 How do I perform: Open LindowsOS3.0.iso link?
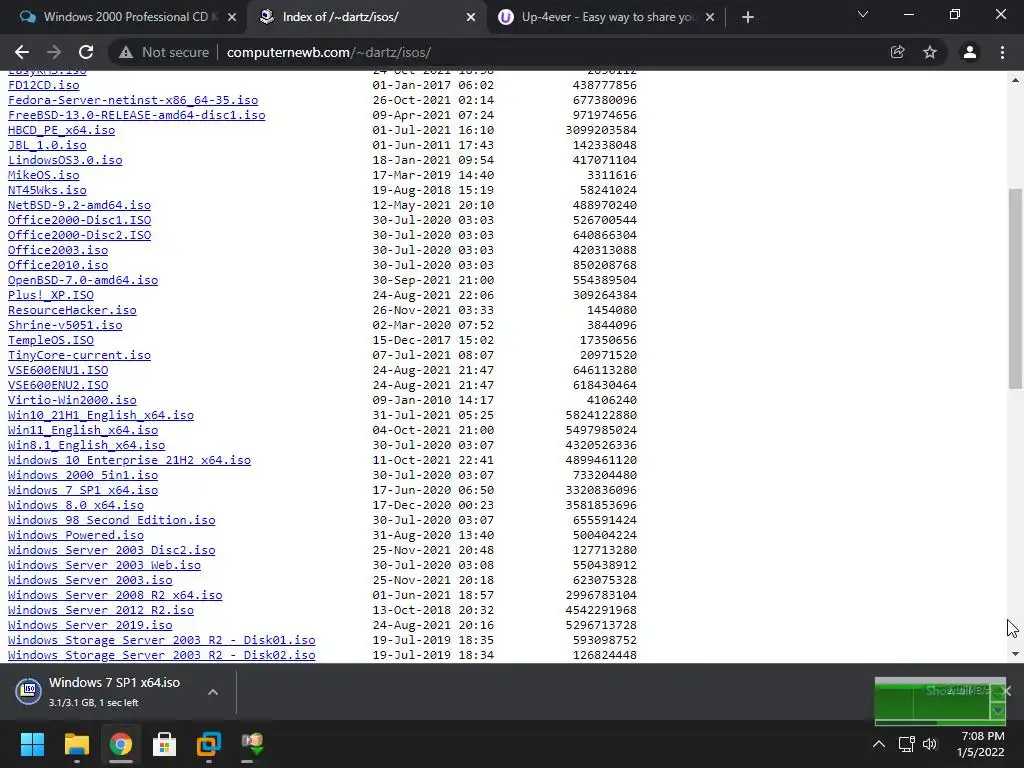[x=65, y=160]
